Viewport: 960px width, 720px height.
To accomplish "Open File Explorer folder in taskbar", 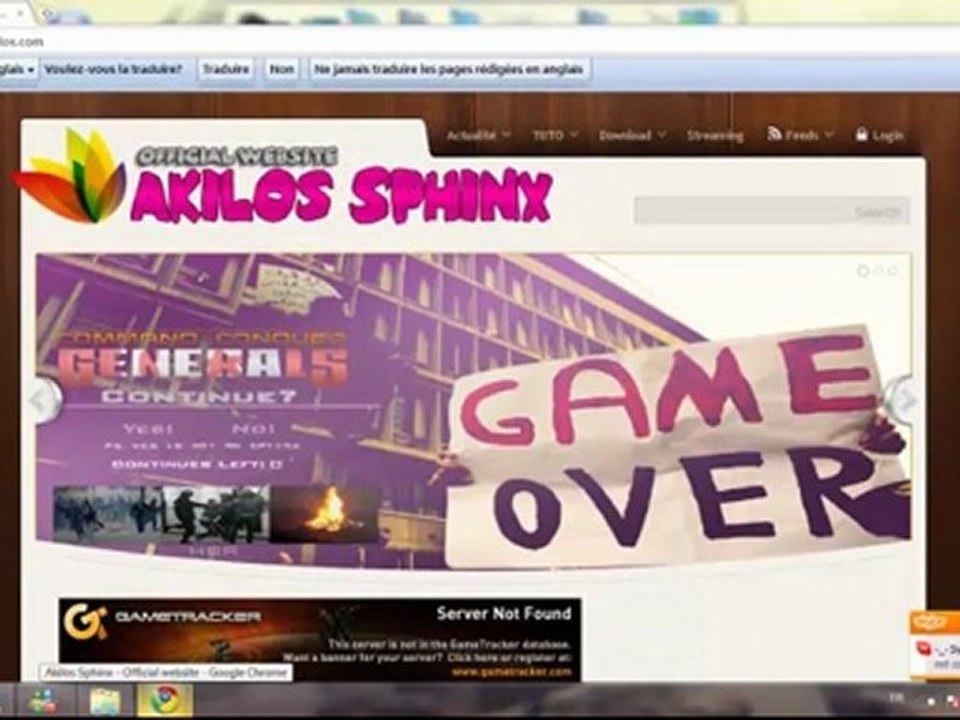I will [105, 702].
